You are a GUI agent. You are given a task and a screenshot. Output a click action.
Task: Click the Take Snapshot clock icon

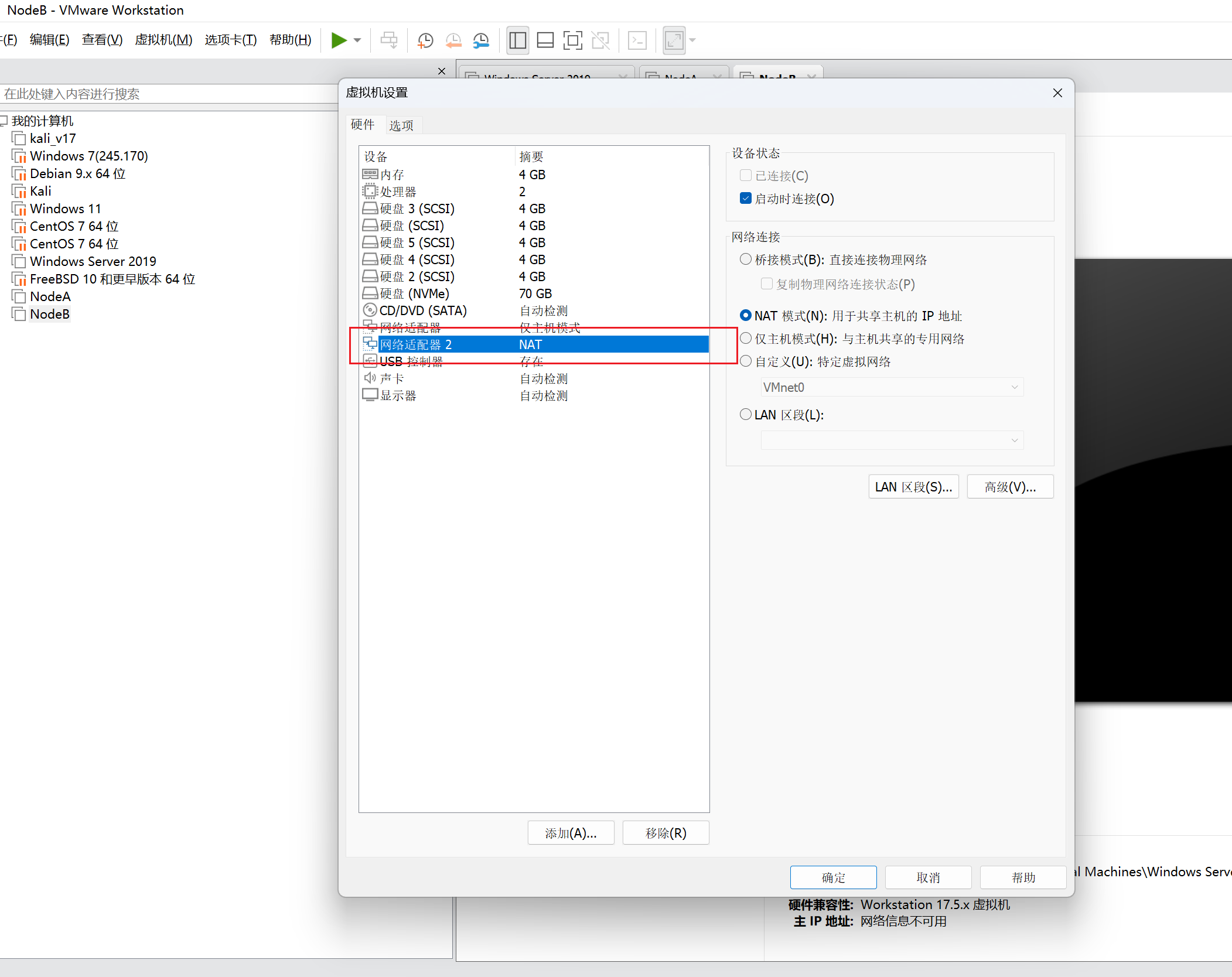coord(425,40)
